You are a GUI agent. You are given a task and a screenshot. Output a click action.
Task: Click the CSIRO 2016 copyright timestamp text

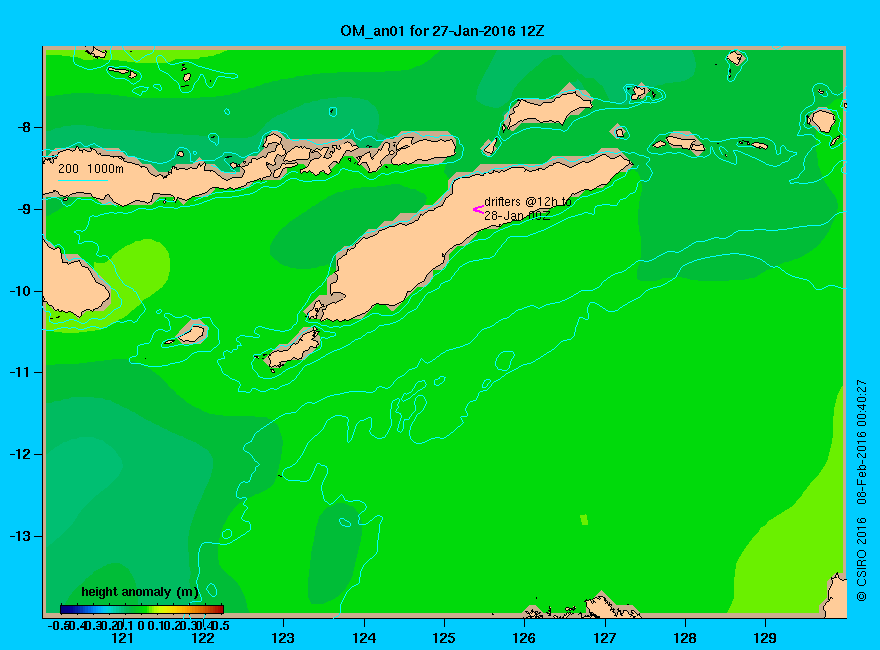click(x=861, y=491)
